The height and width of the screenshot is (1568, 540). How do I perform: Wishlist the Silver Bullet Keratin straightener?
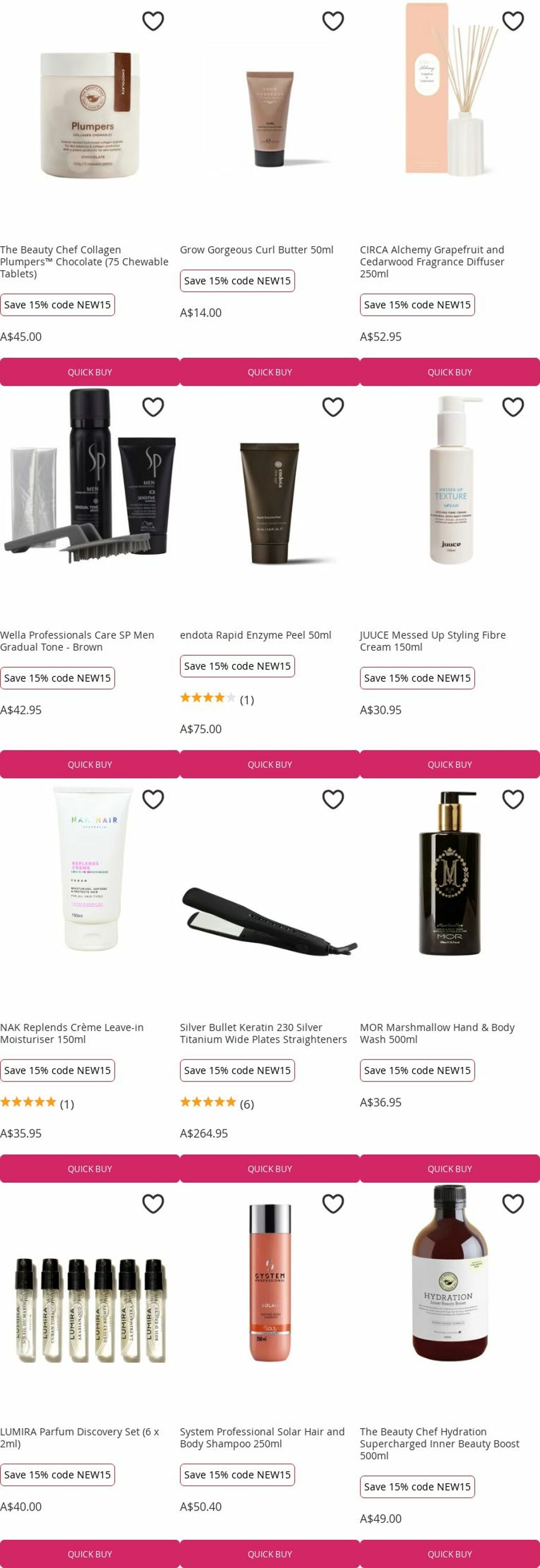[x=333, y=799]
